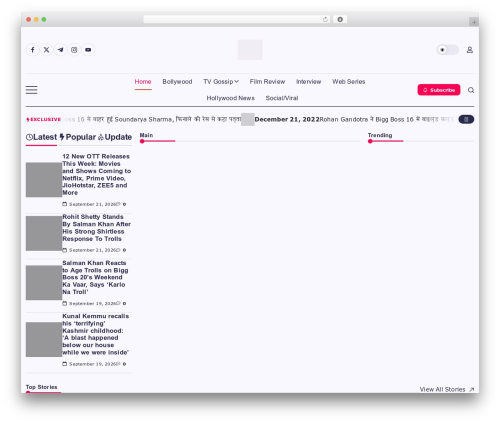Toggle the dark mode switch
Screen dimensions: 500x423
pyautogui.click(x=448, y=50)
